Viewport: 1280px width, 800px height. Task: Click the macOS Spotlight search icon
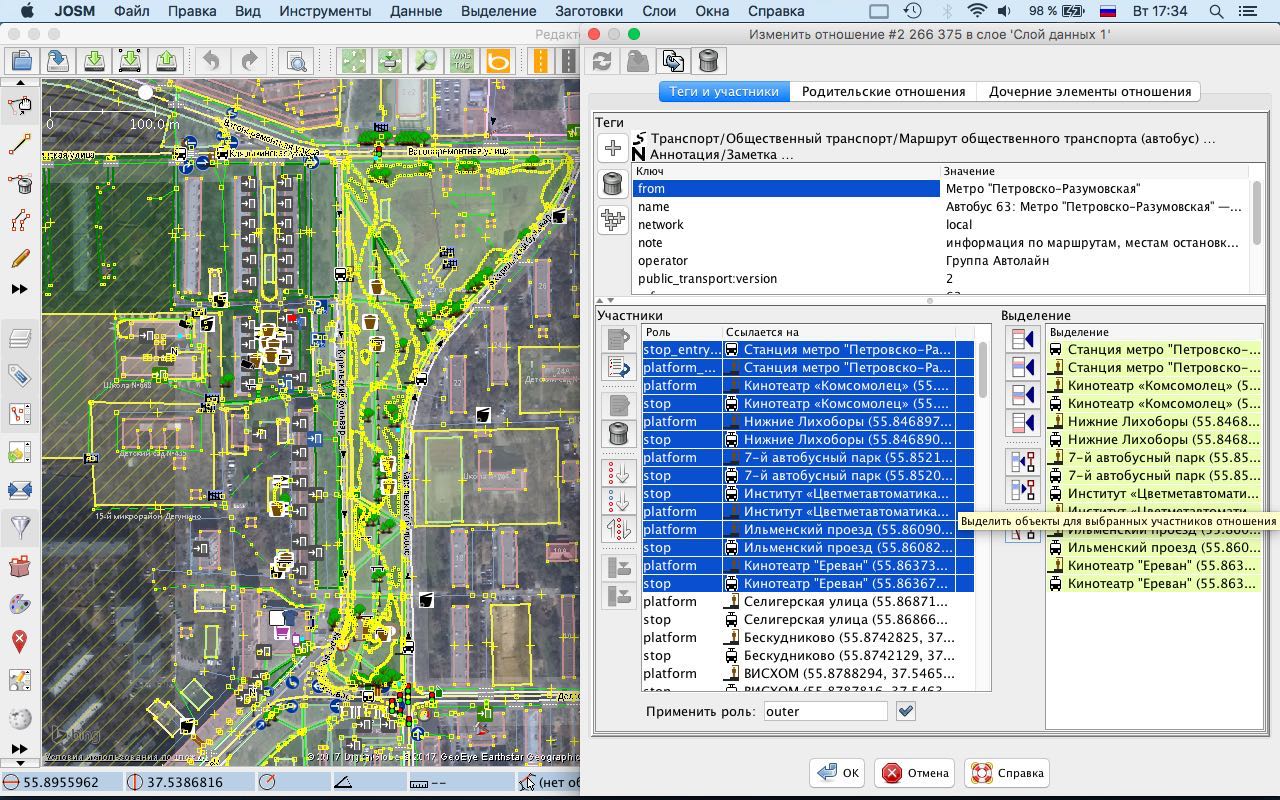(1216, 11)
